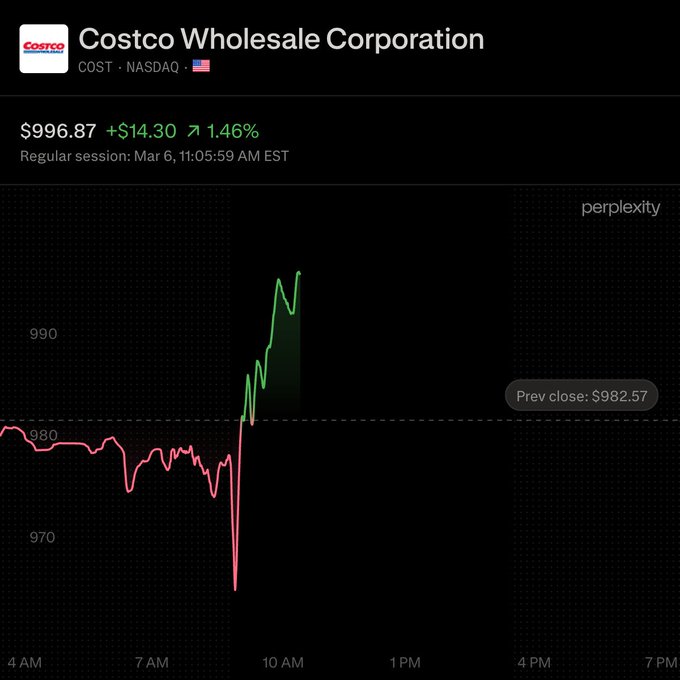Select the 10 AM time axis marker

[x=282, y=662]
